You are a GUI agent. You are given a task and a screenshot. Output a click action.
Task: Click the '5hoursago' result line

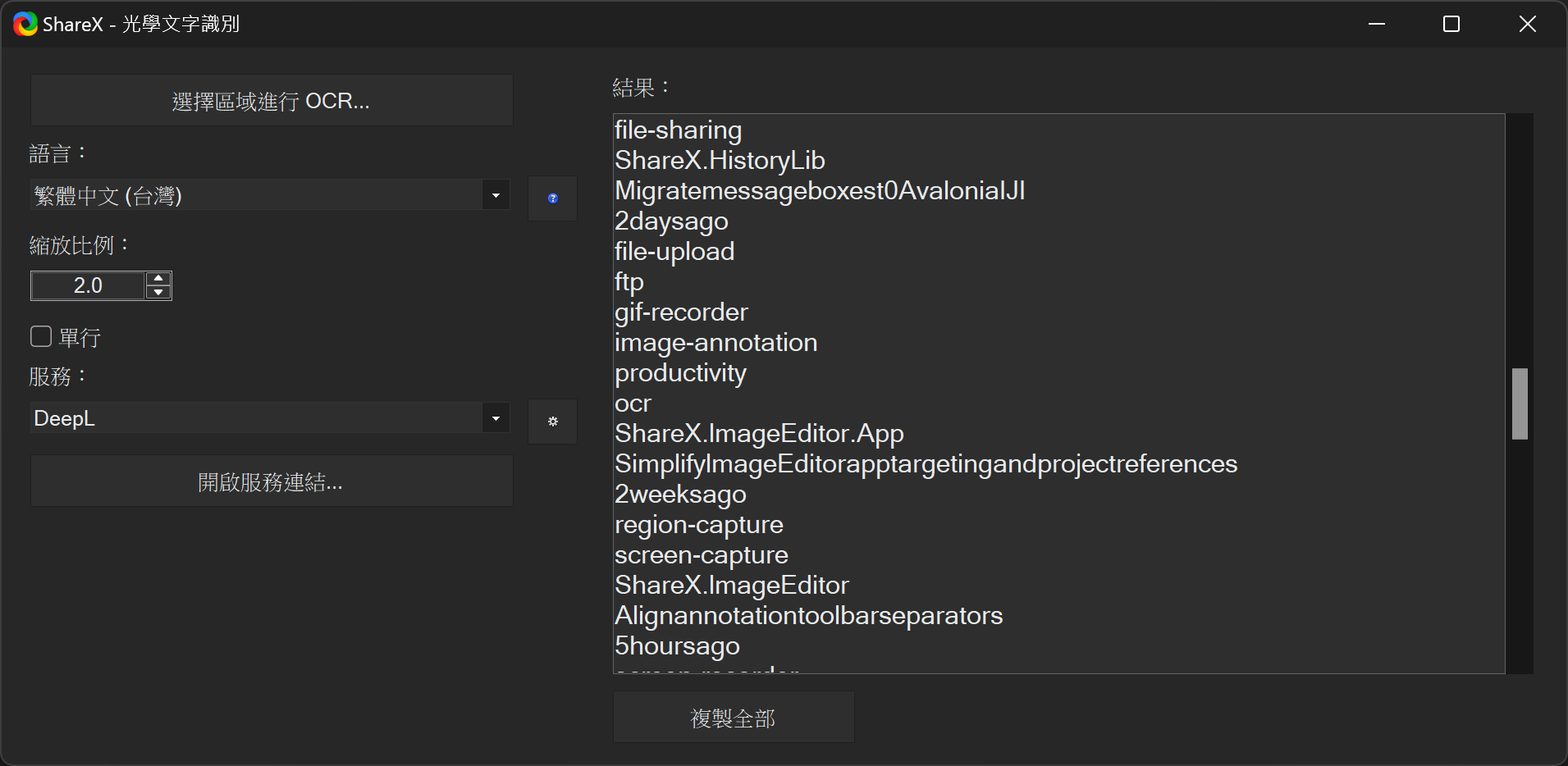(x=677, y=645)
